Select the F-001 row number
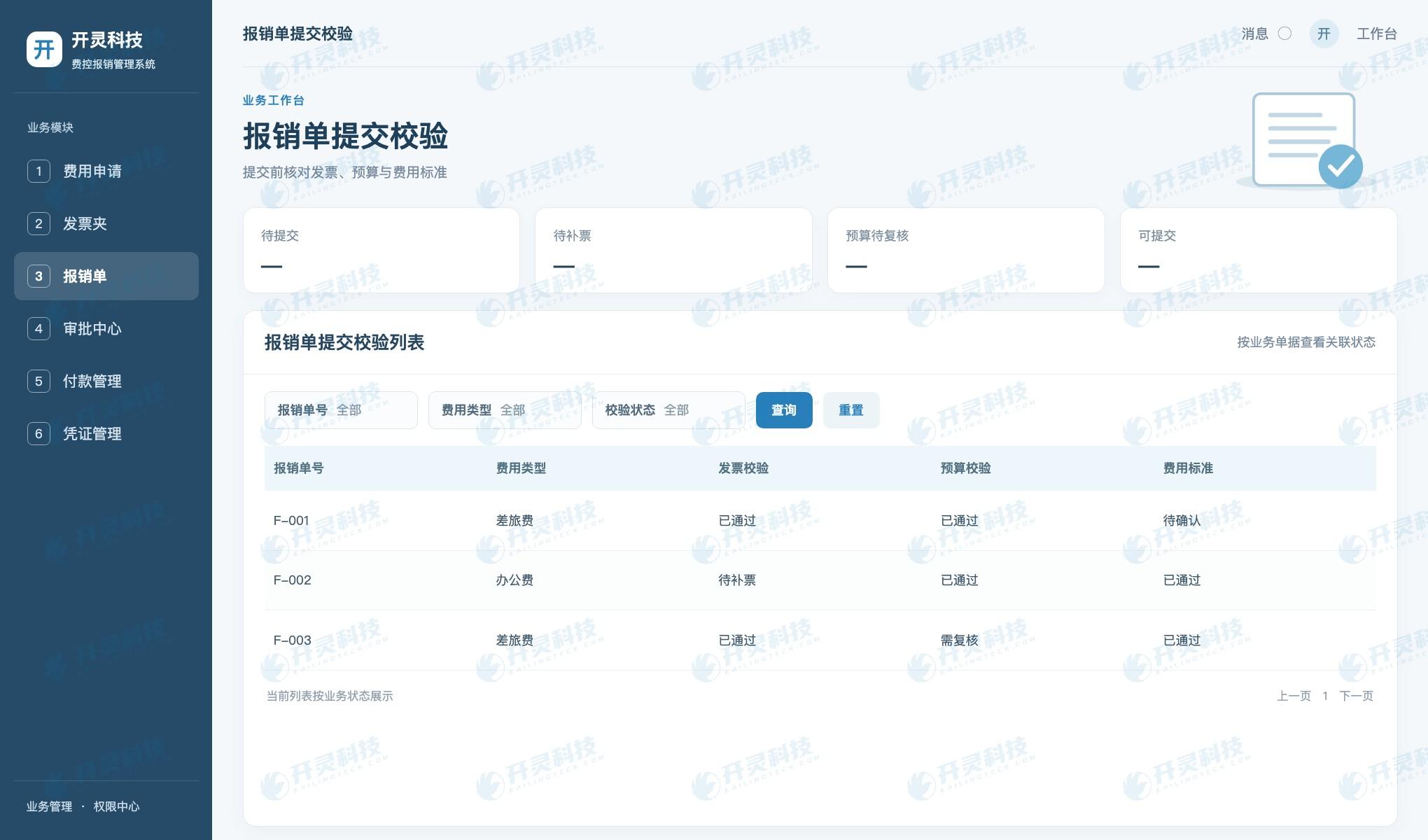 click(291, 521)
